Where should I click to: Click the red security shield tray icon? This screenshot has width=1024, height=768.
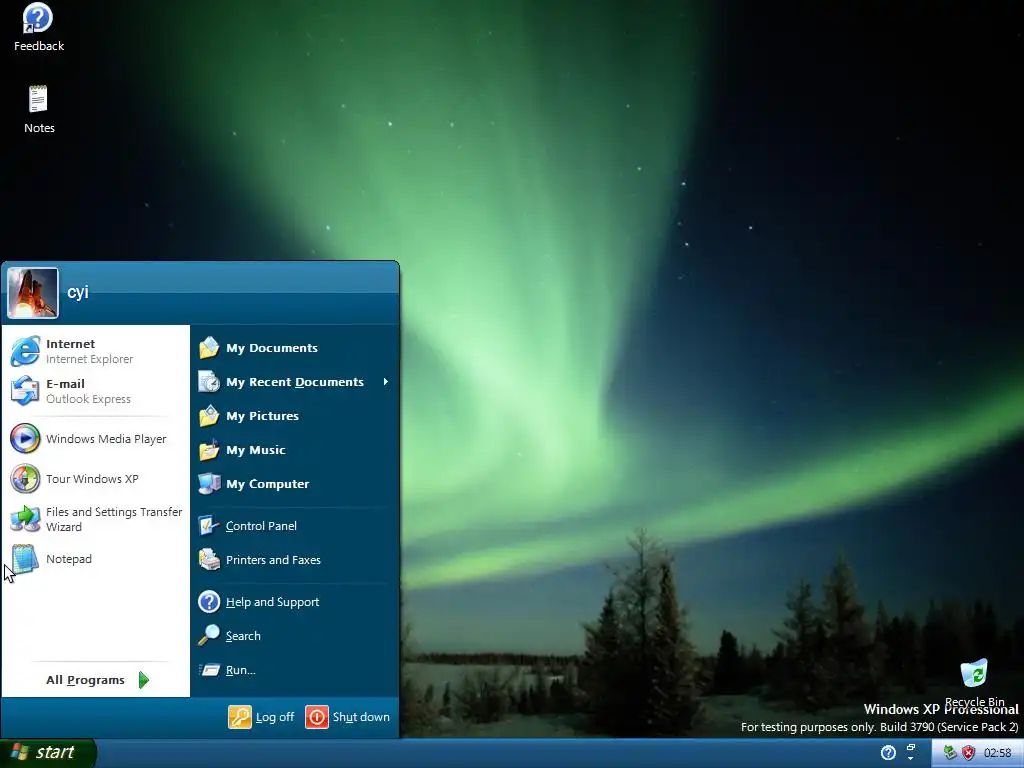[968, 753]
